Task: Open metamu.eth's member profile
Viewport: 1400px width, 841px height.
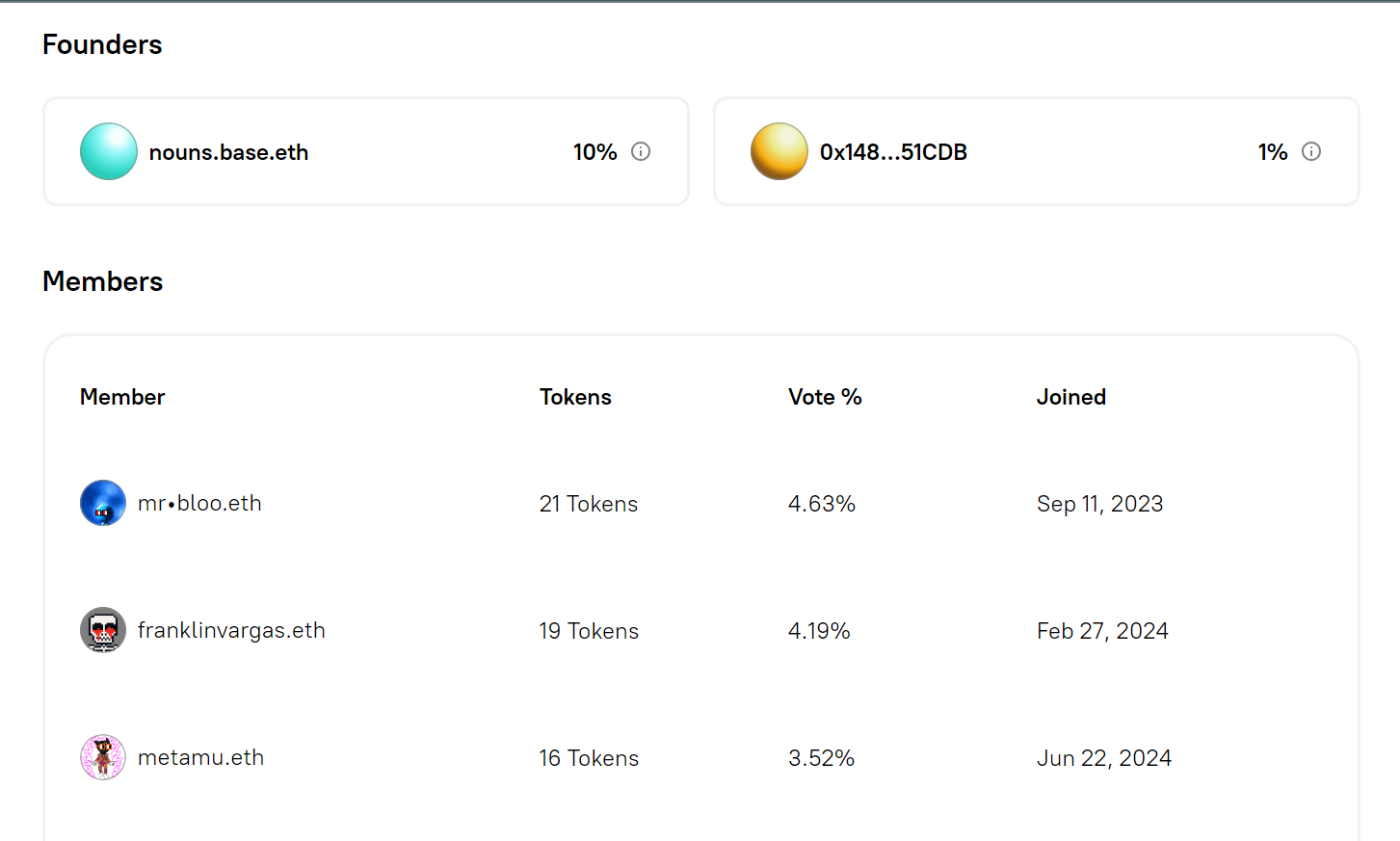Action: tap(201, 757)
